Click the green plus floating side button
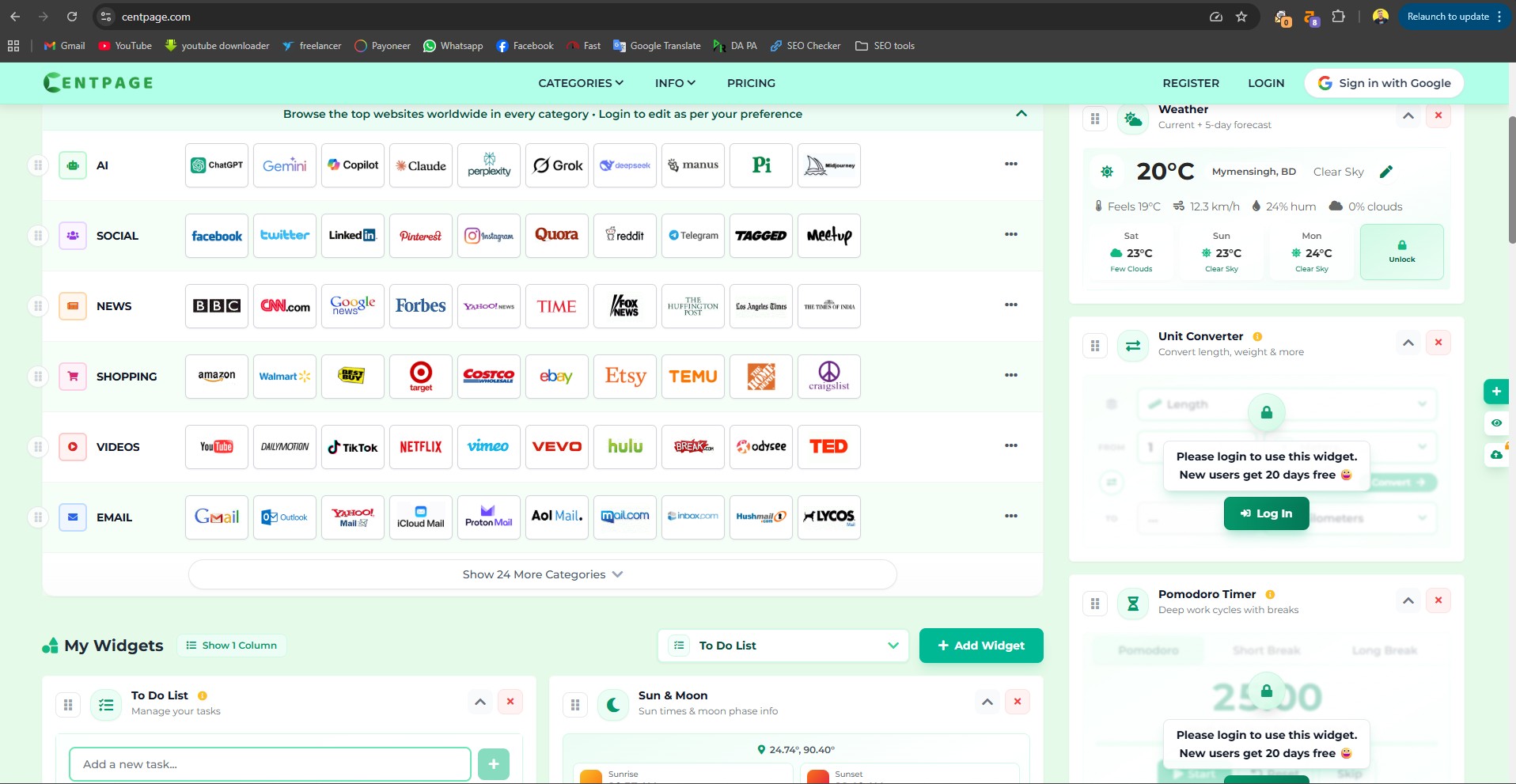Screen dimensions: 1516x784 tap(1496, 392)
